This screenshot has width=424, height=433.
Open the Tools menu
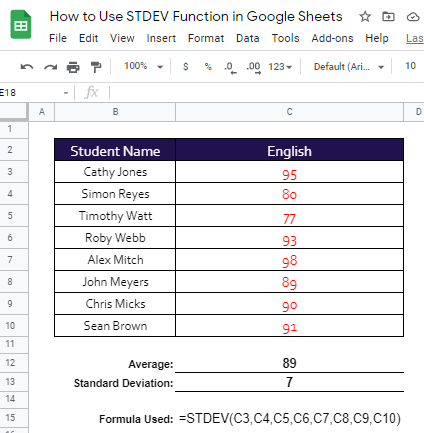coord(285,38)
